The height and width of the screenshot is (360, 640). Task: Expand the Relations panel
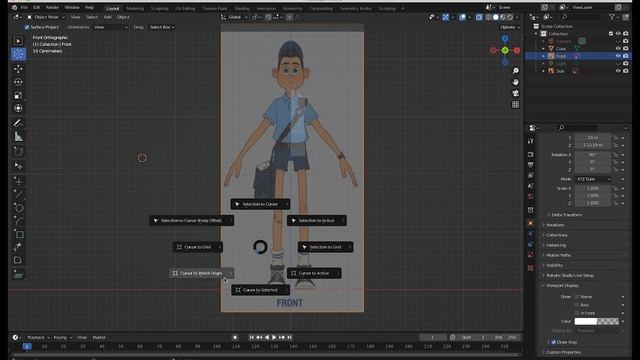click(x=555, y=225)
